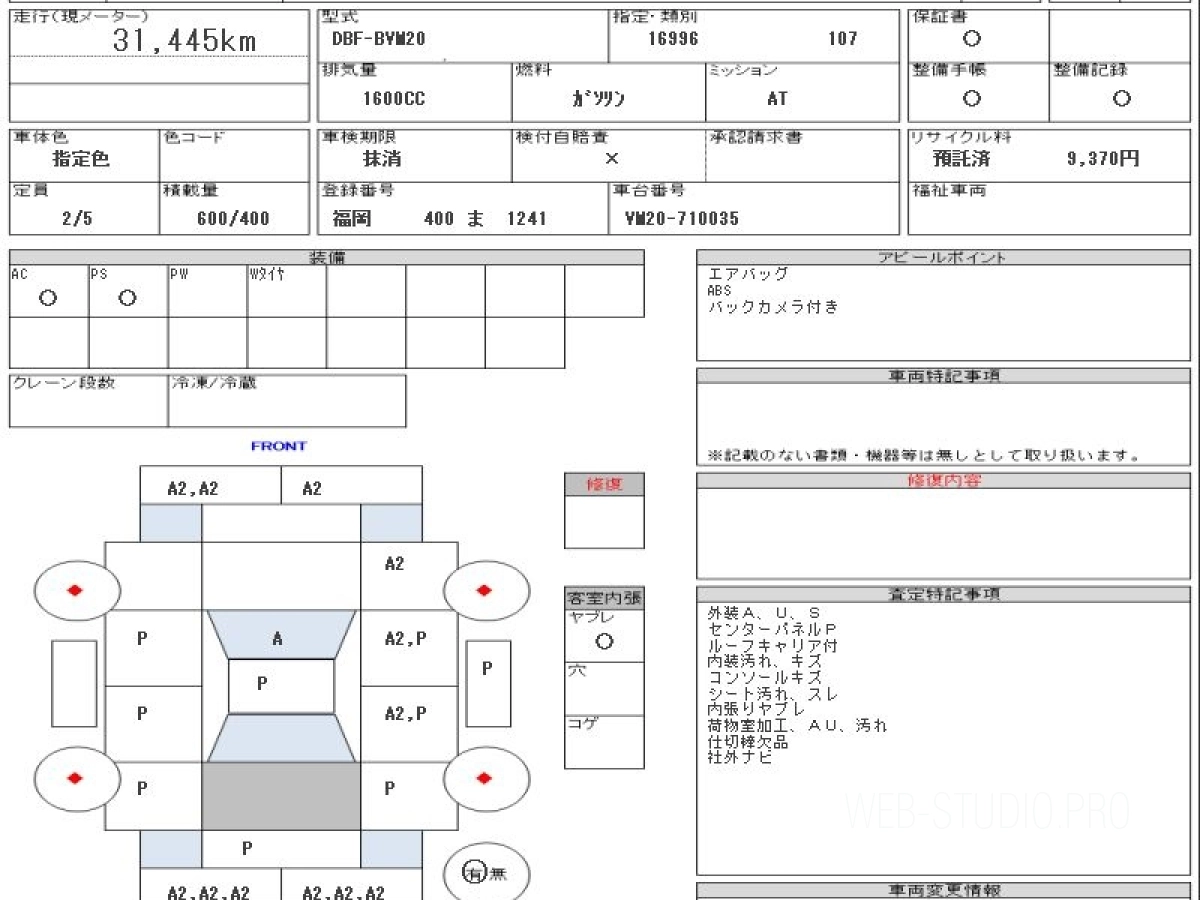1200x900 pixels.
Task: Click designation number 16996
Action: tap(673, 39)
